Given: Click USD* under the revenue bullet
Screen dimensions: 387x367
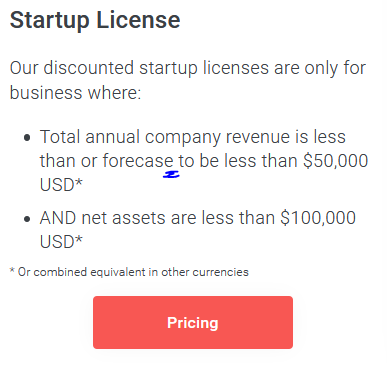Looking at the screenshot, I should click(61, 185).
